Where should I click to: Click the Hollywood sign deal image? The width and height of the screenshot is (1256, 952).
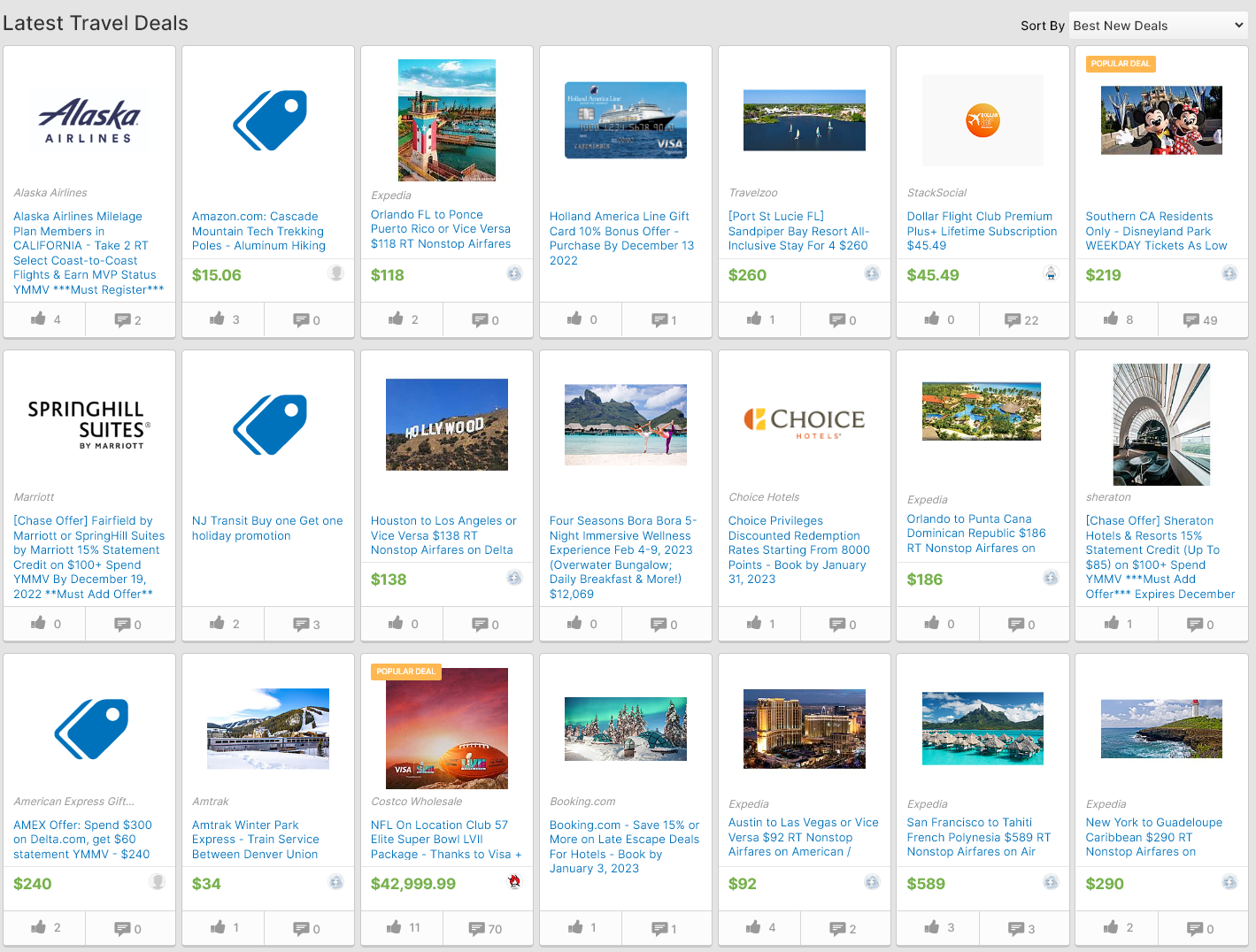[x=447, y=425]
